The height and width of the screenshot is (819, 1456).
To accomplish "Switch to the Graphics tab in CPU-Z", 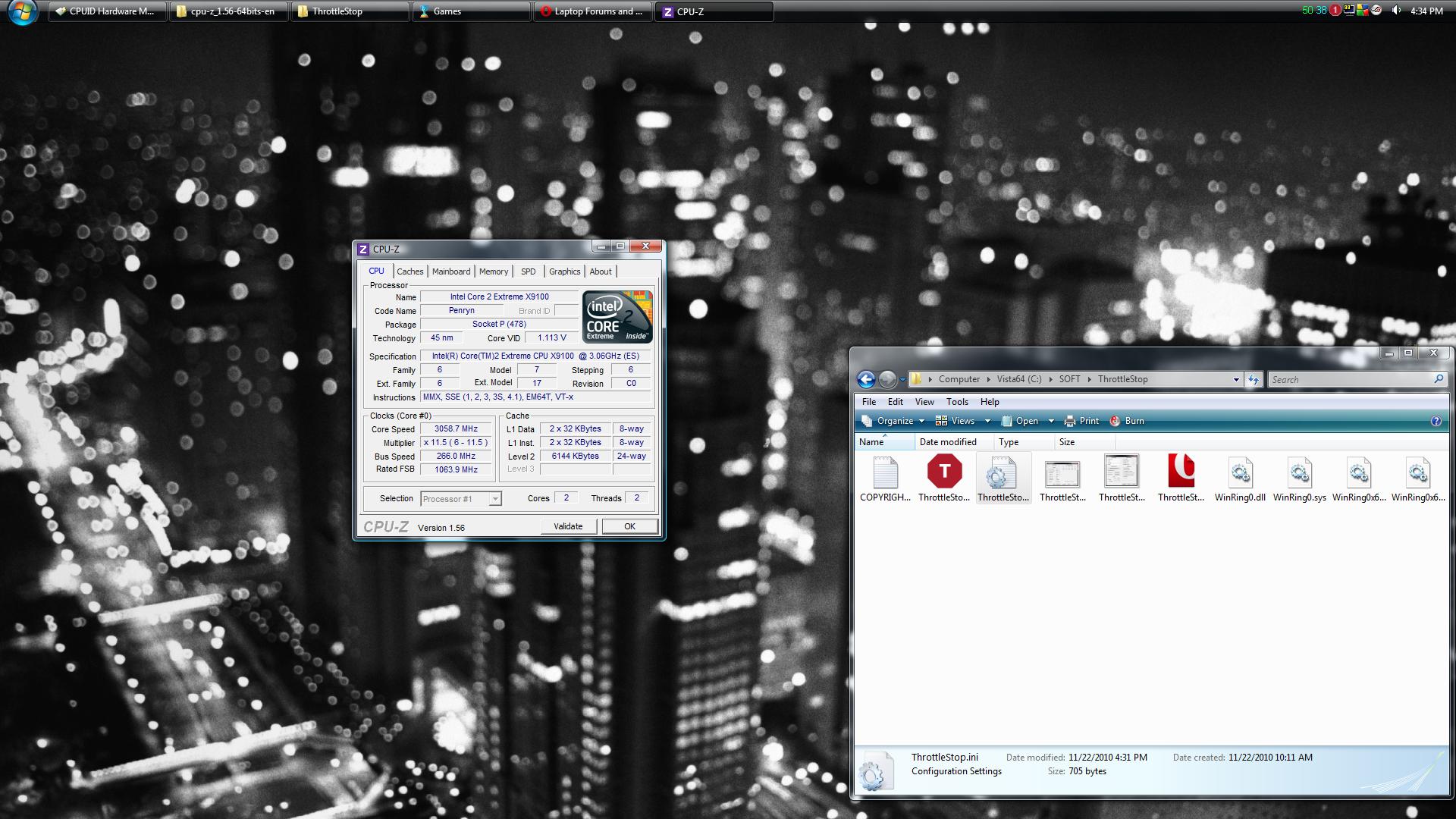I will point(565,271).
